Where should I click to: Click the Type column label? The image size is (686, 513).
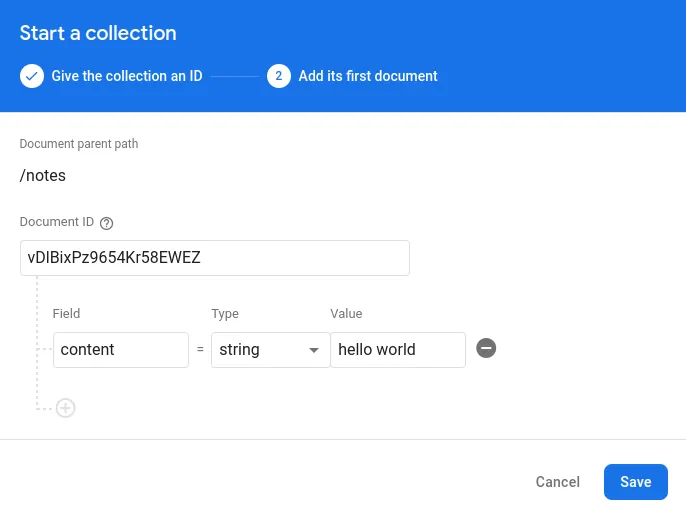225,314
